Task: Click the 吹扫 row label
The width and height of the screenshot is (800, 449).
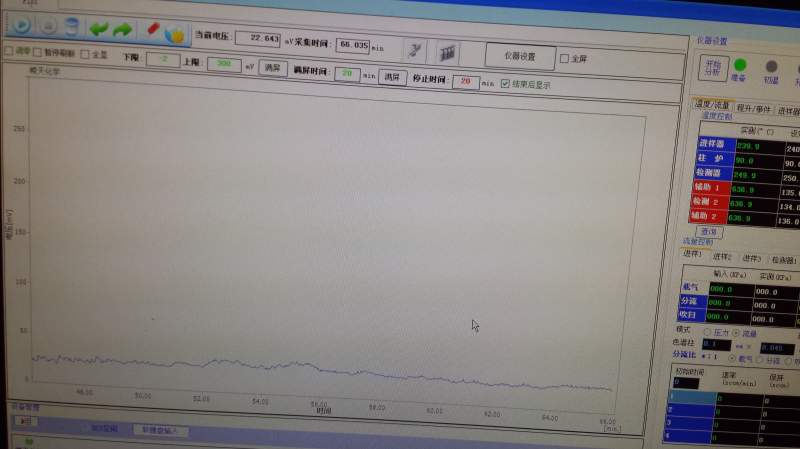Action: (x=691, y=315)
